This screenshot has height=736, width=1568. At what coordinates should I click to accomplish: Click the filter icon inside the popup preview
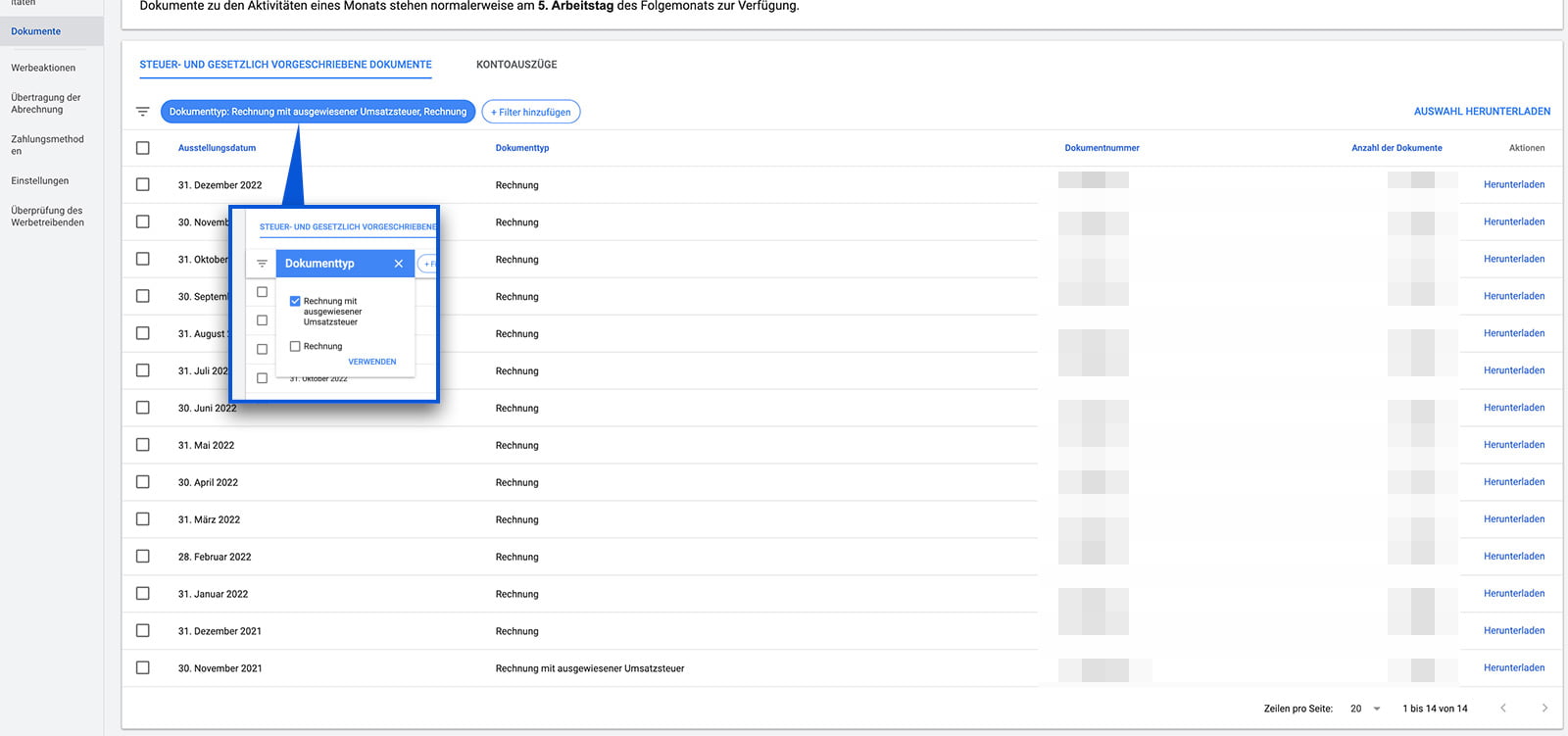[262, 264]
